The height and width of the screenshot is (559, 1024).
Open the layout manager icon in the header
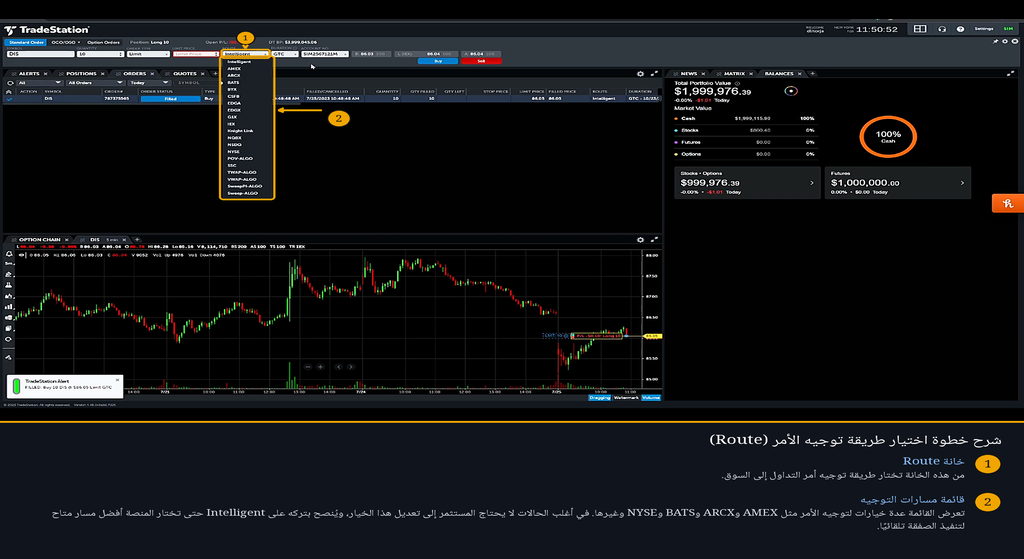(920, 29)
